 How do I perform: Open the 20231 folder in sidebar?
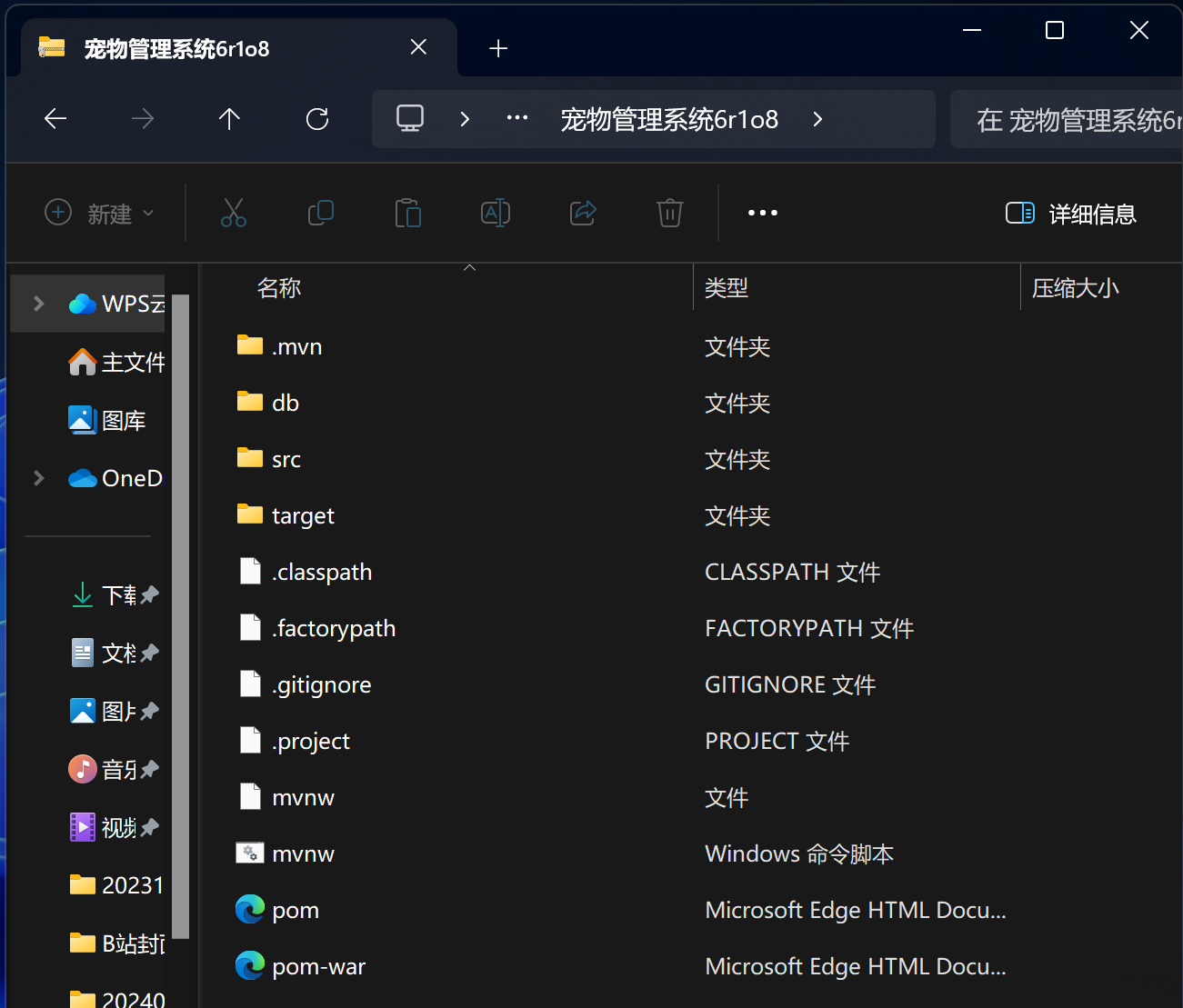[116, 885]
